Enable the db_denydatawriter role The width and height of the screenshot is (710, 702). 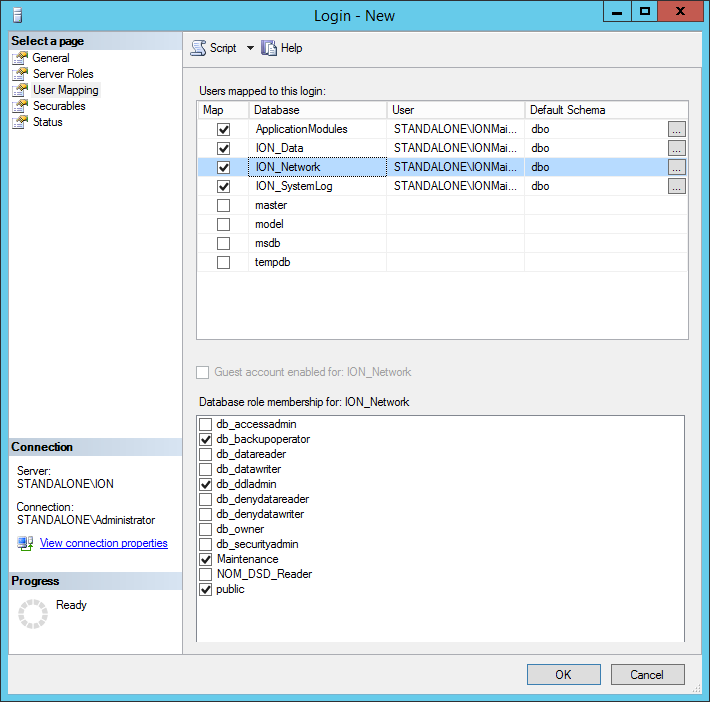pos(206,514)
